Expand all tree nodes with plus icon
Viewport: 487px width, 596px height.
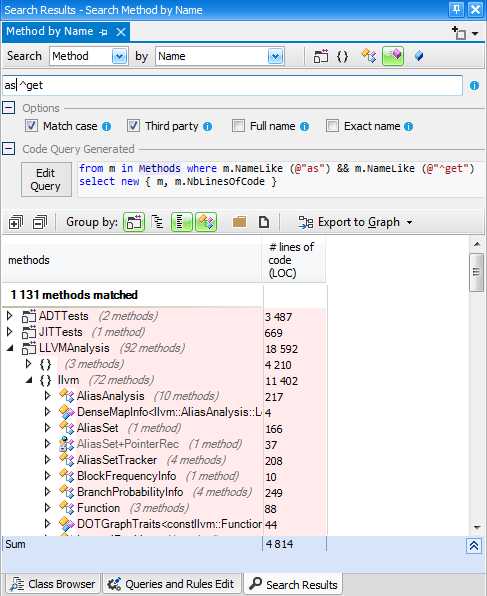[16, 222]
